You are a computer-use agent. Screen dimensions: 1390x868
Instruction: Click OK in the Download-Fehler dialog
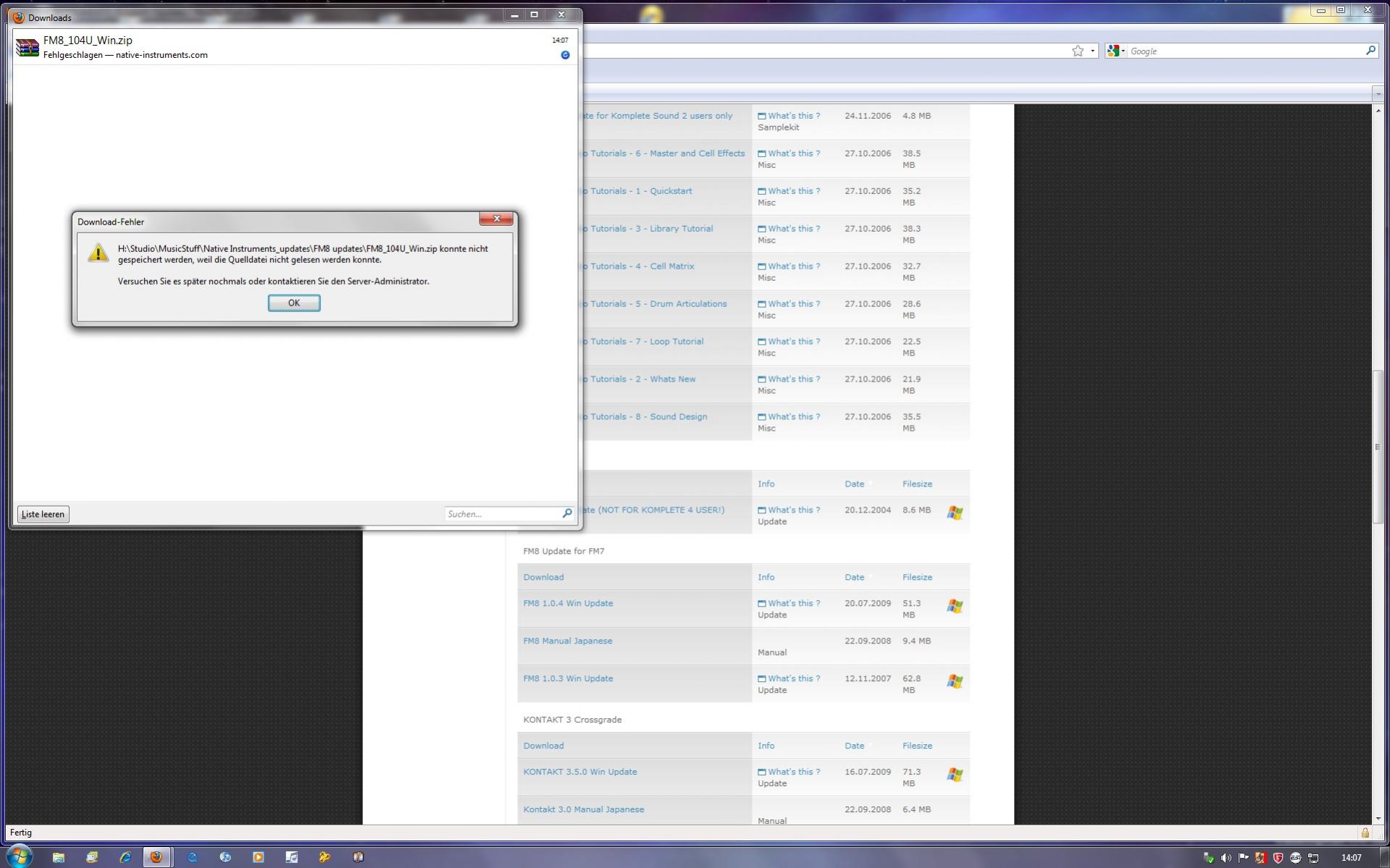(x=293, y=303)
